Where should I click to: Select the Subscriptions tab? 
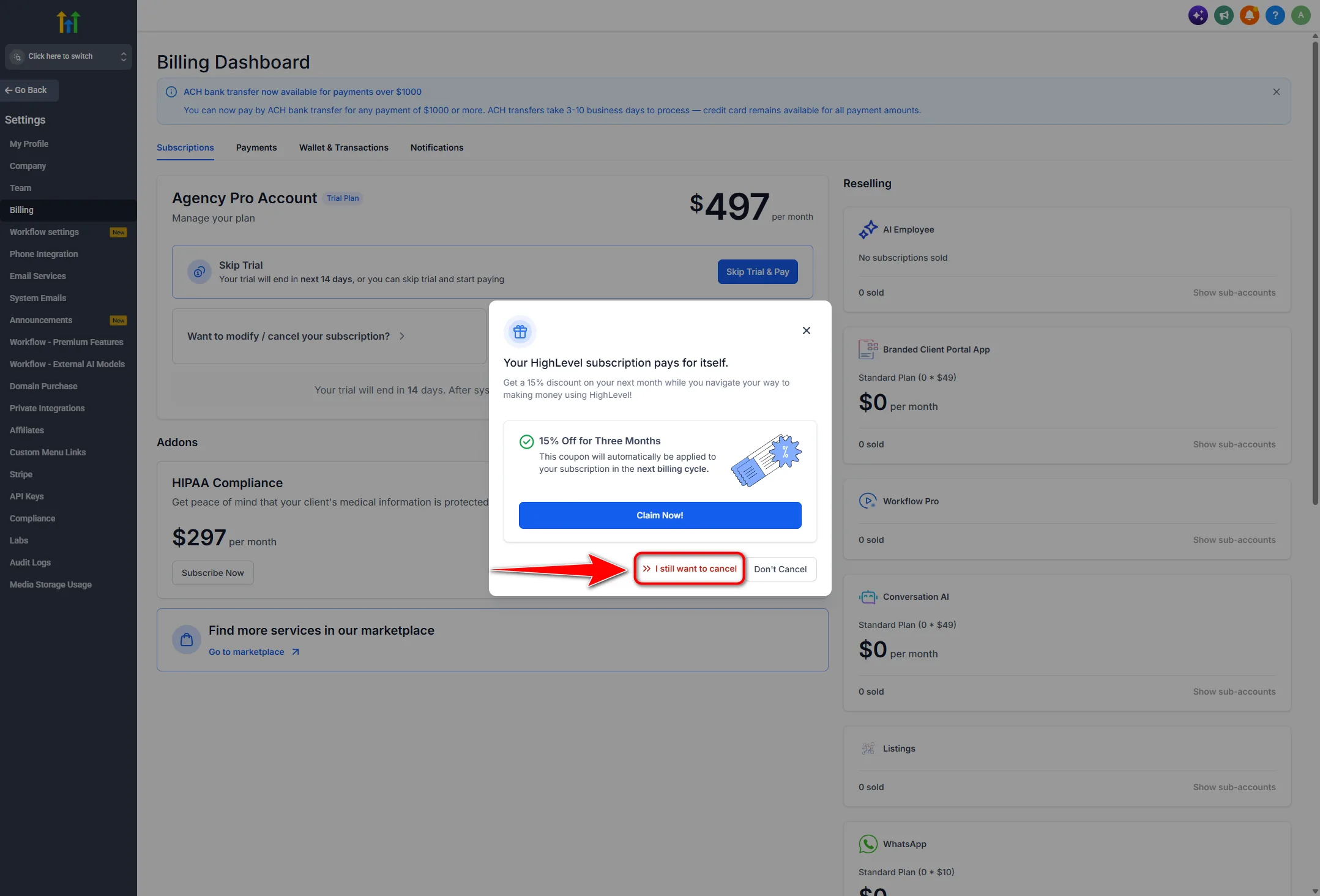point(185,147)
